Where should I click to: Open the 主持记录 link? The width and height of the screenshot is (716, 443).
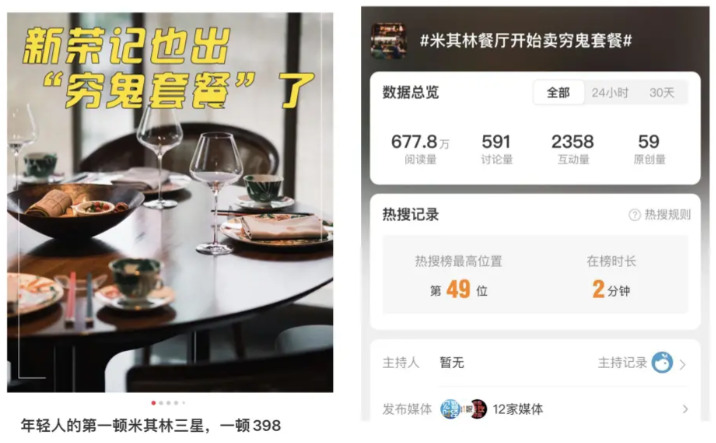pyautogui.click(x=622, y=363)
